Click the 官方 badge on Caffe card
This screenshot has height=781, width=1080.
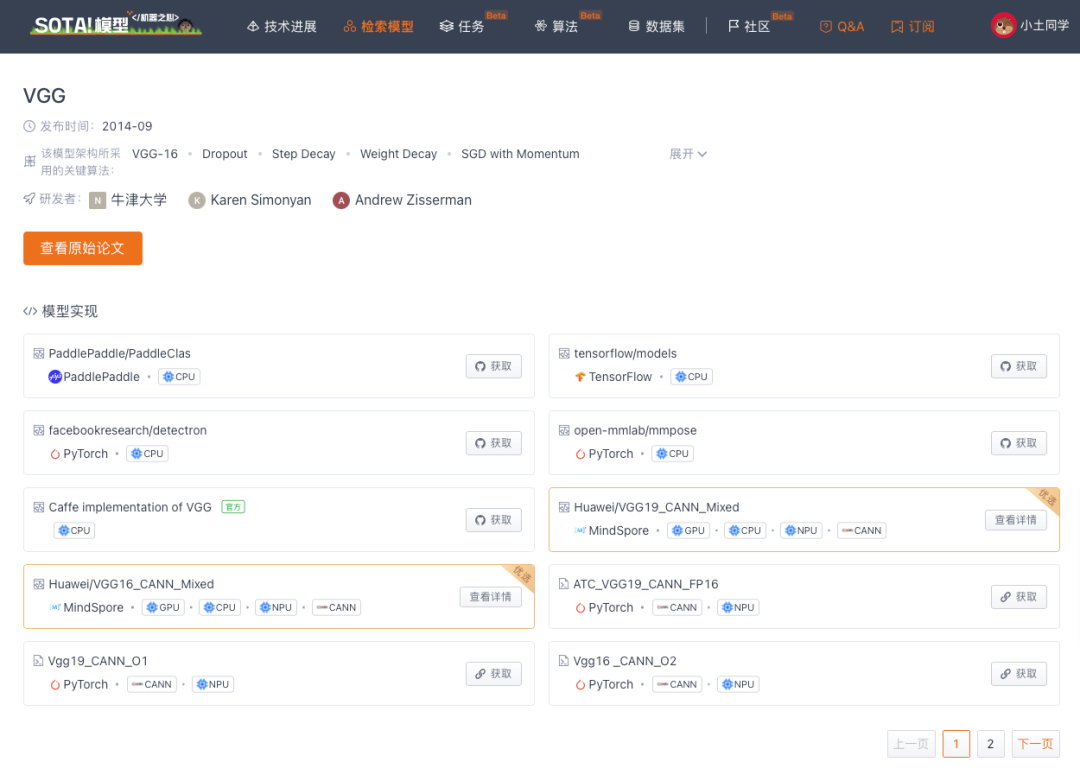pyautogui.click(x=233, y=507)
